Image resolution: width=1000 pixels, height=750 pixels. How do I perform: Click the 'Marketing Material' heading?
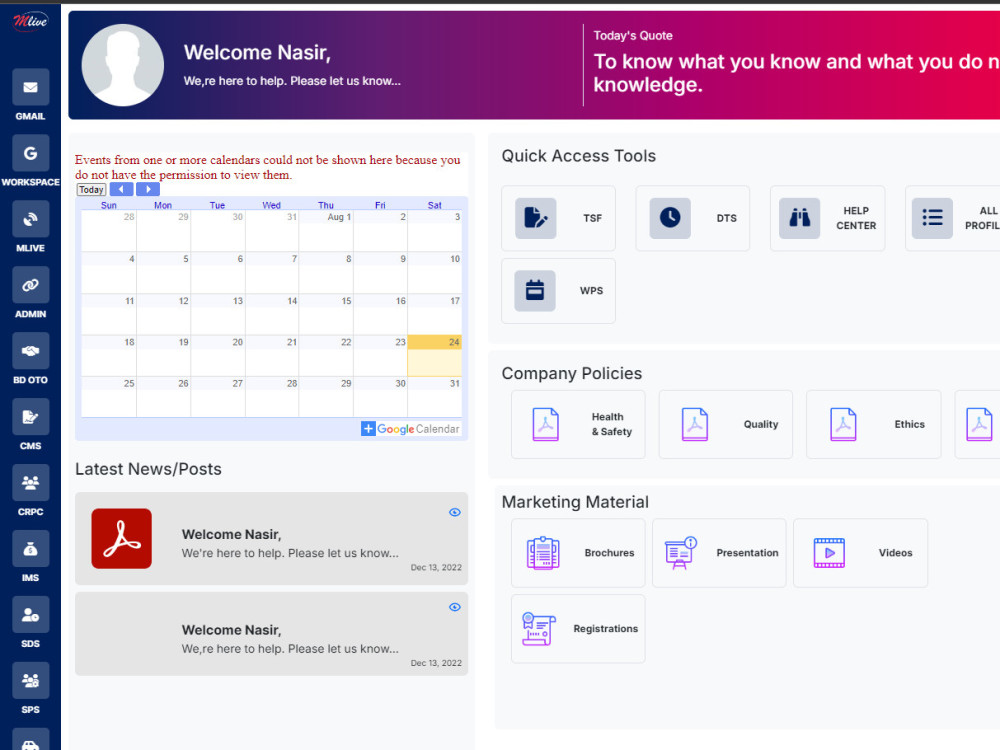(575, 502)
